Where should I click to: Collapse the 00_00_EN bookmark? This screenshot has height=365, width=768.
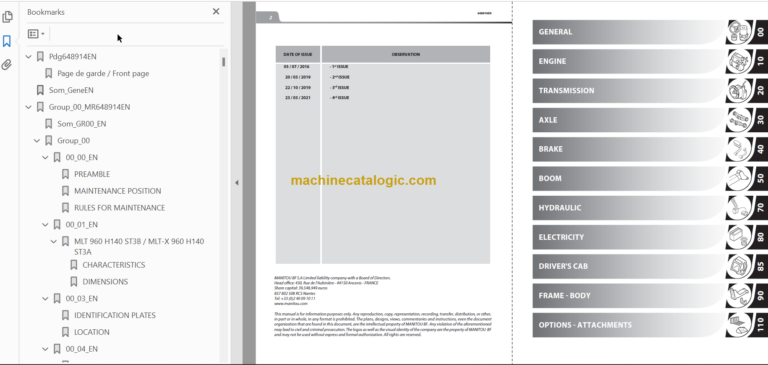point(45,157)
